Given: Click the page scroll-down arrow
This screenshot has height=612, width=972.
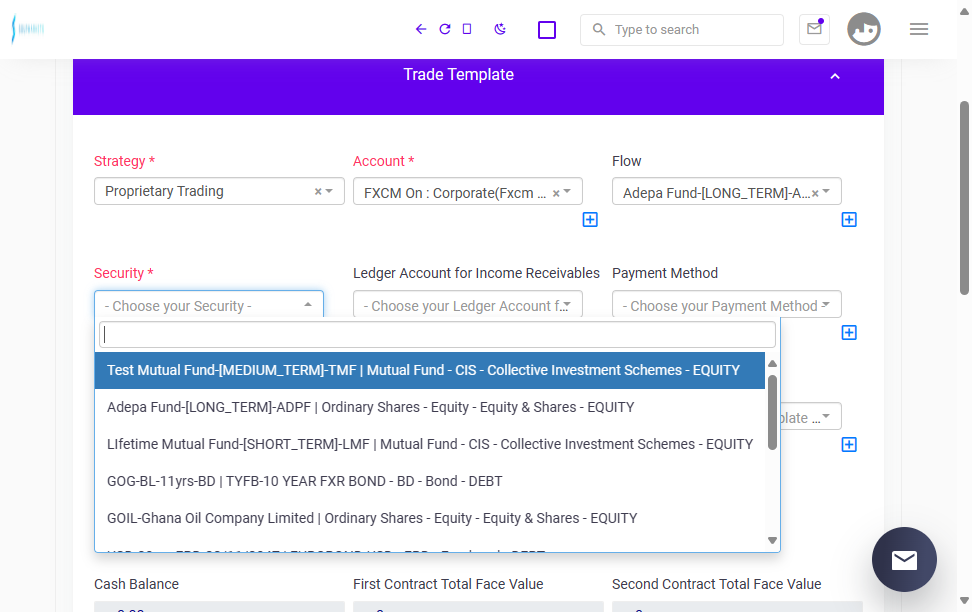Looking at the screenshot, I should 964,600.
